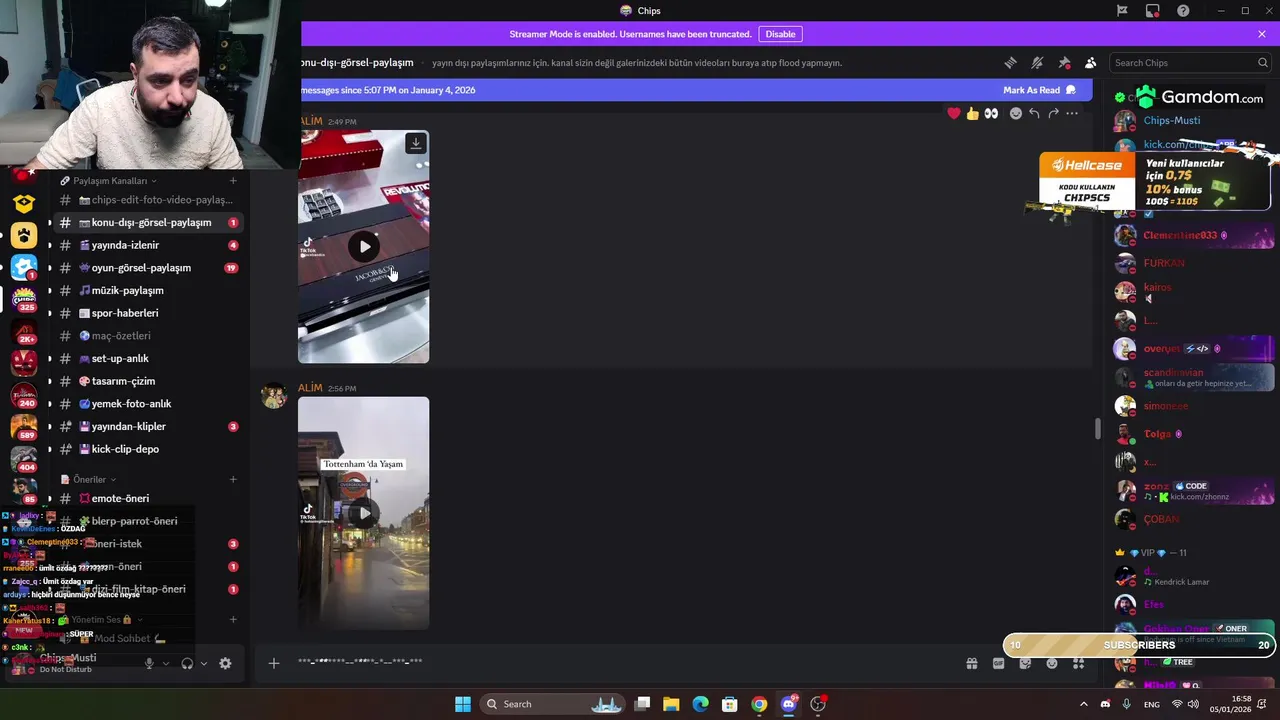This screenshot has width=1280, height=720.
Task: Open maç-özetleri channel
Action: 146,336
